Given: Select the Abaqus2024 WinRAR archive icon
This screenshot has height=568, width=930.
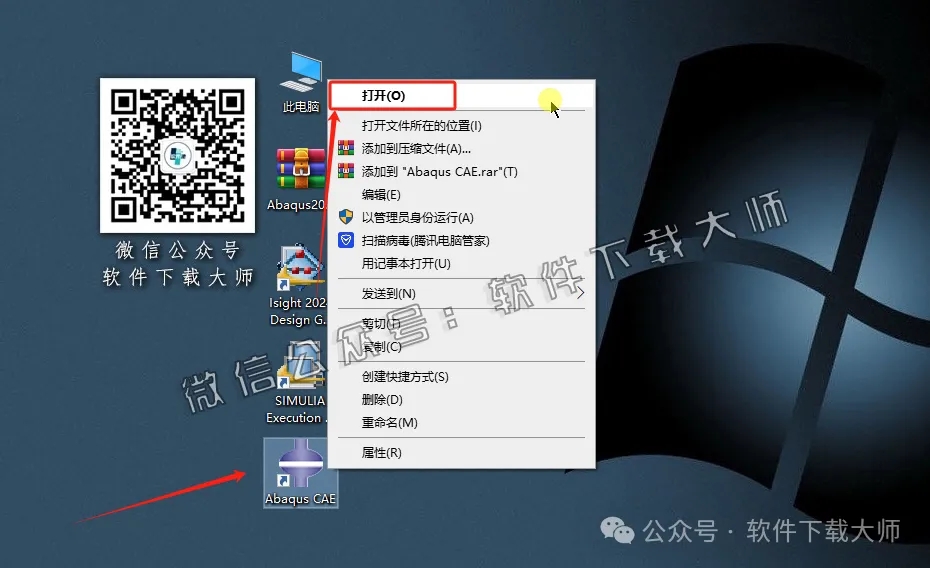Looking at the screenshot, I should (299, 180).
